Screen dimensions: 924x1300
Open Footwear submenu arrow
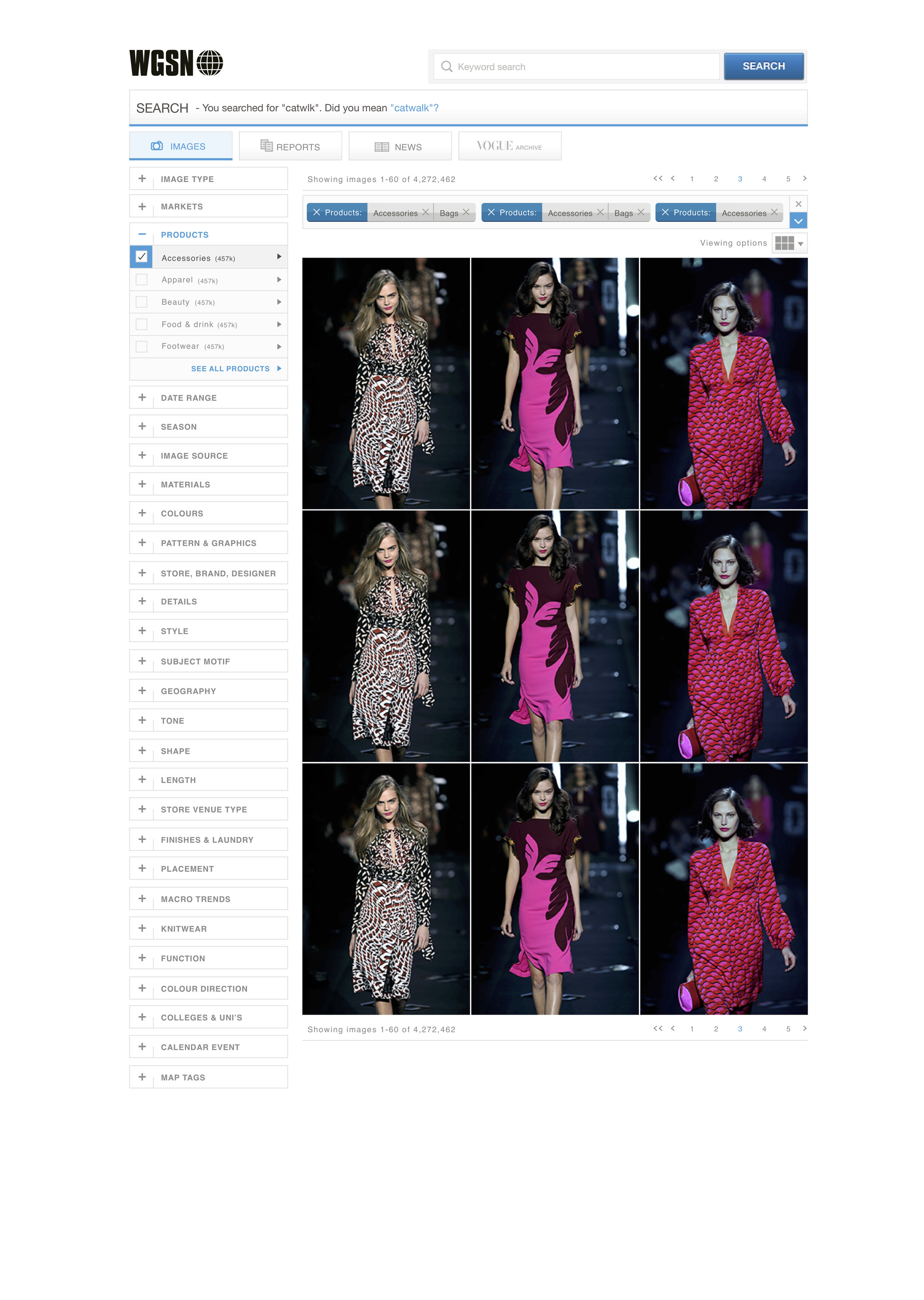tap(279, 346)
